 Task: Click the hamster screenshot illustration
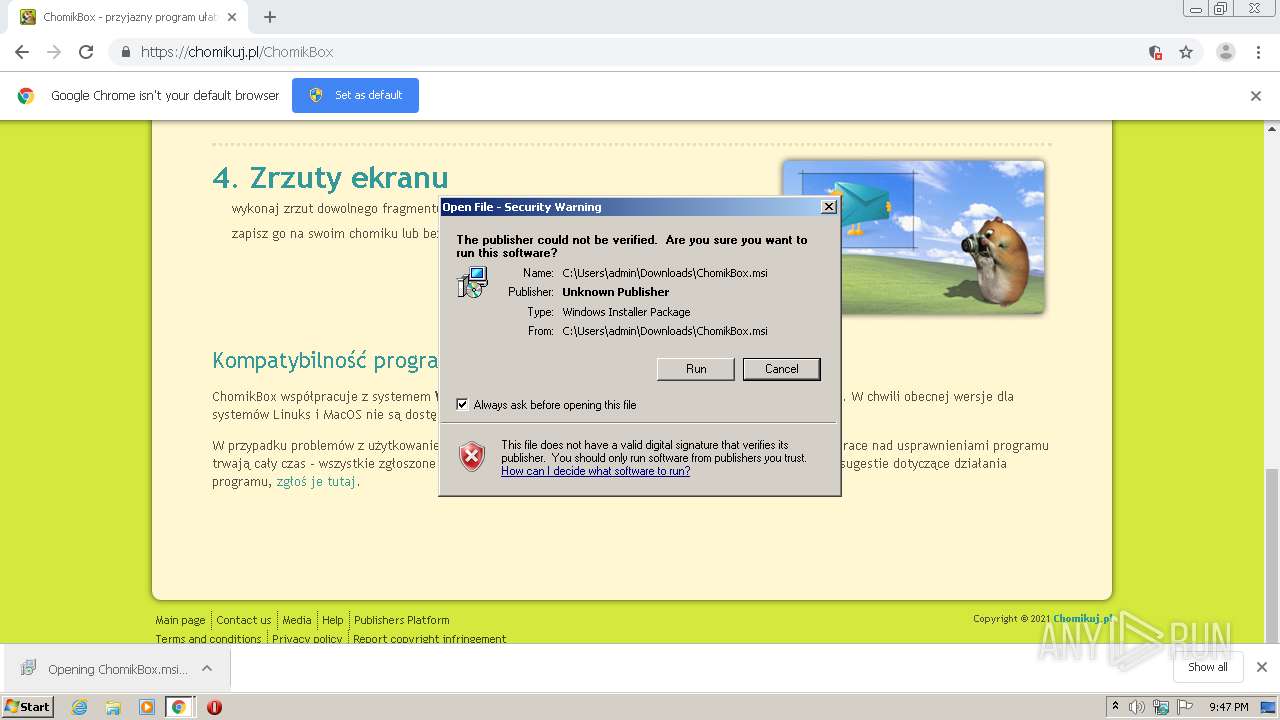[913, 237]
